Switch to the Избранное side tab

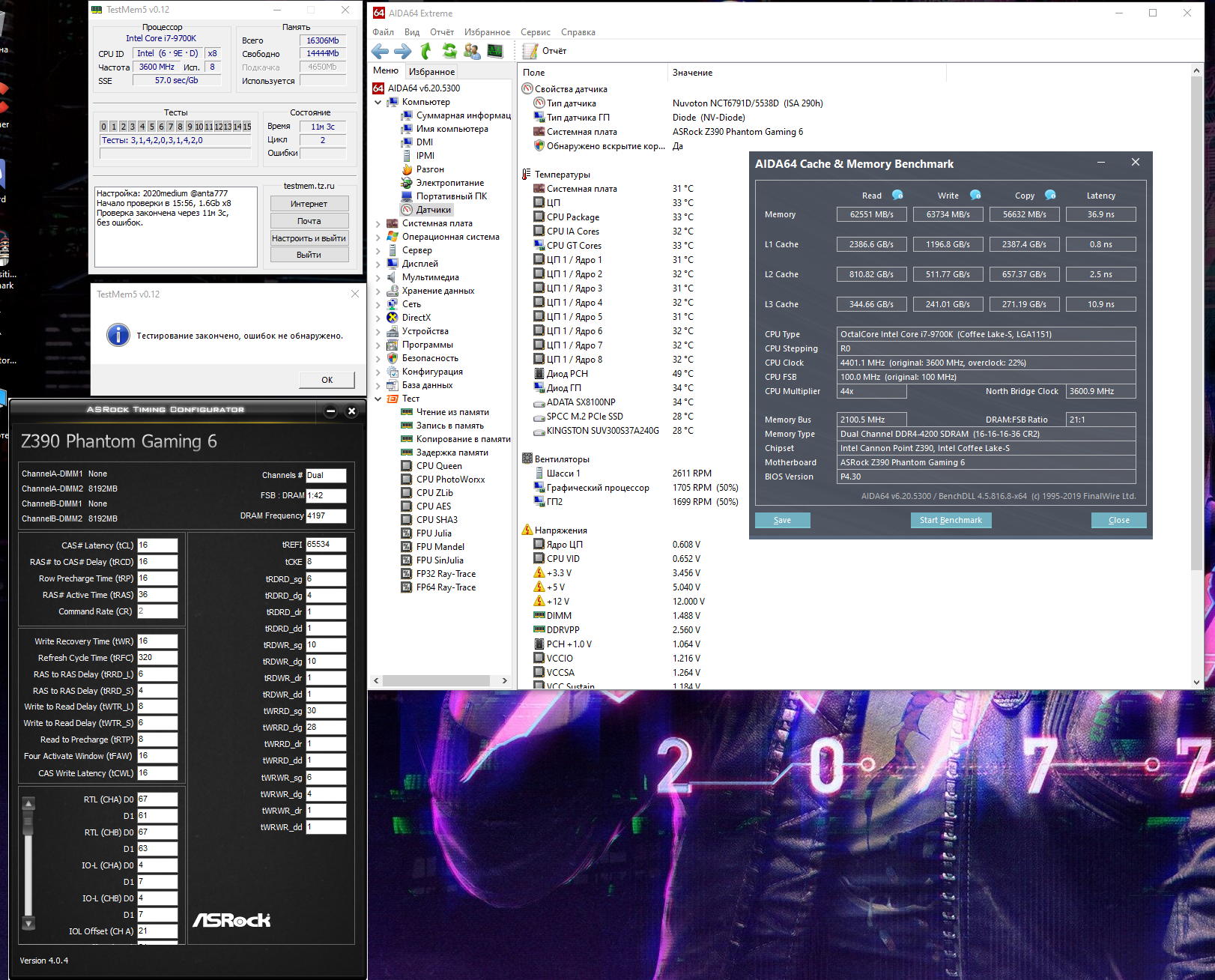pos(431,72)
